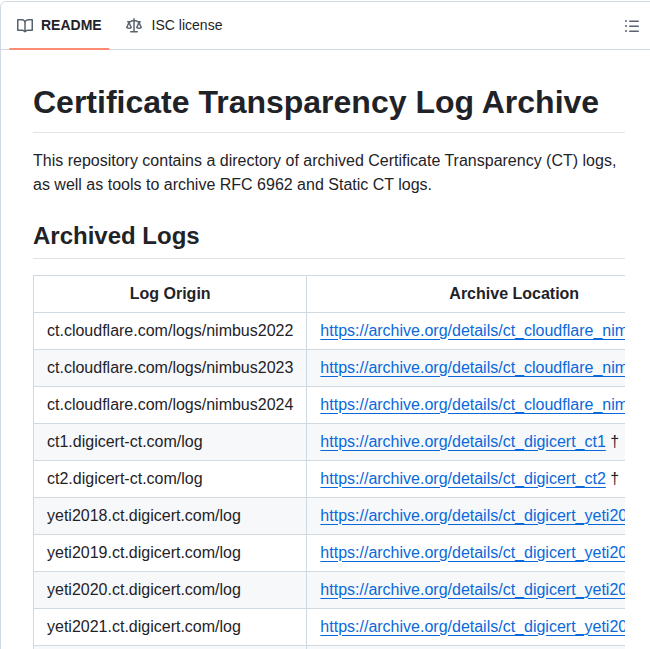Viewport: 650px width, 649px height.
Task: Click ct.cloudflare.com/logs/nimbus2024 cell
Action: click(170, 404)
